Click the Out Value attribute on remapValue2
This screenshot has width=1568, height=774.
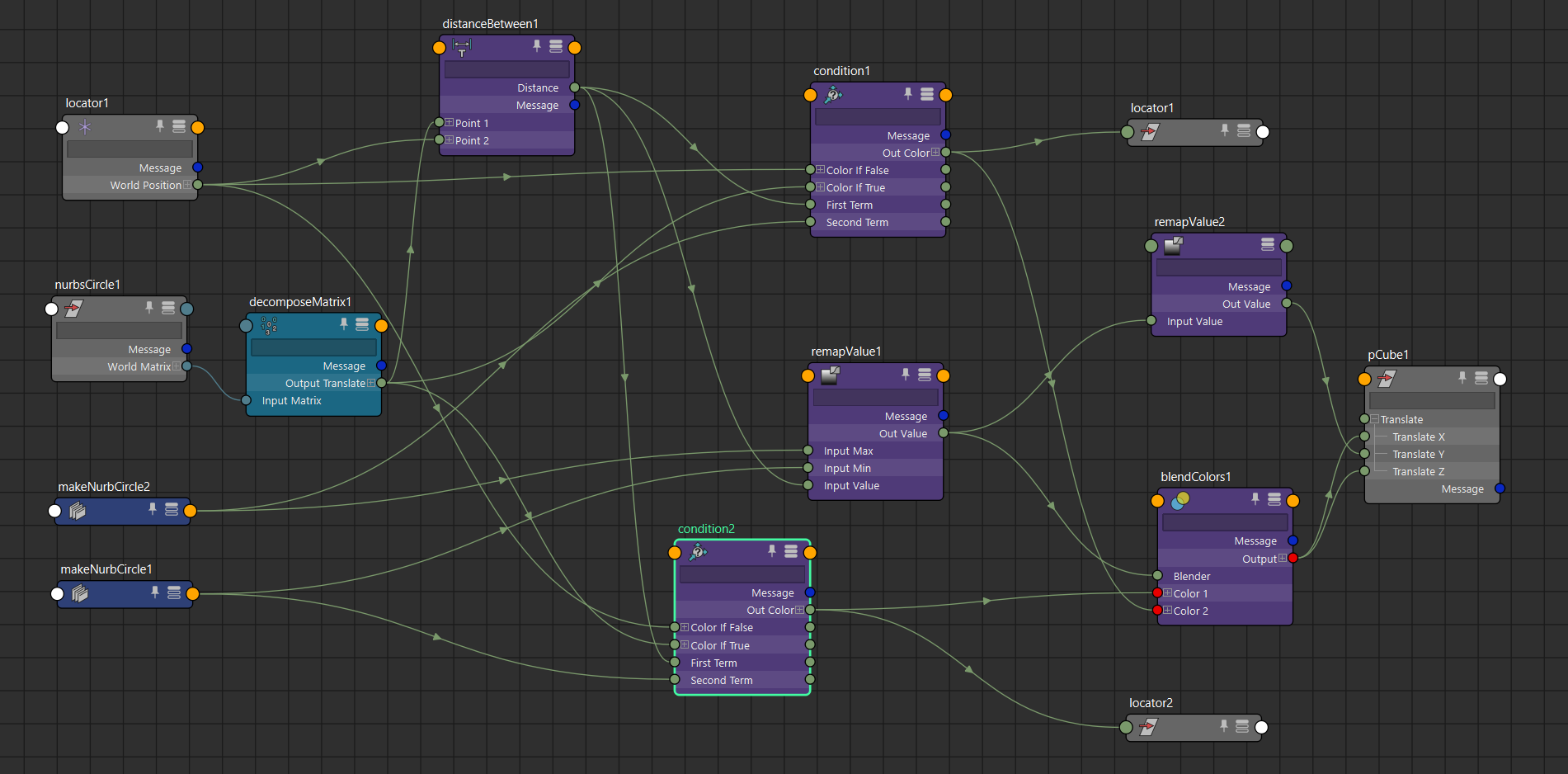[x=1218, y=304]
